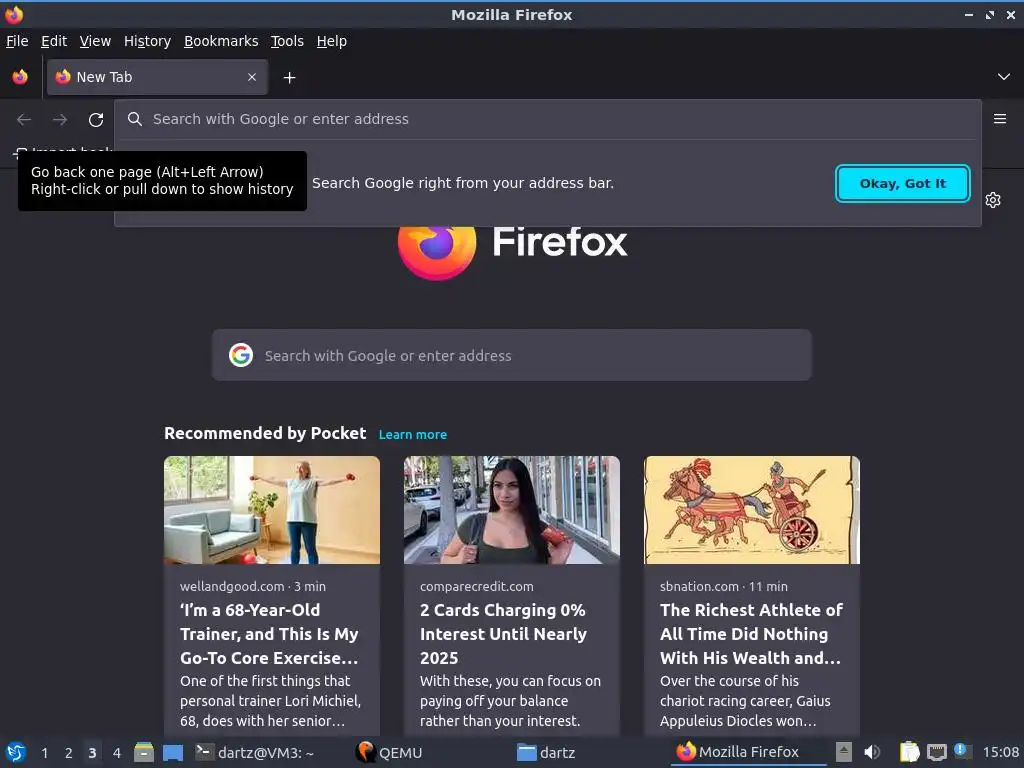The width and height of the screenshot is (1024, 768).
Task: Personalize new tab gear icon
Action: (x=993, y=200)
